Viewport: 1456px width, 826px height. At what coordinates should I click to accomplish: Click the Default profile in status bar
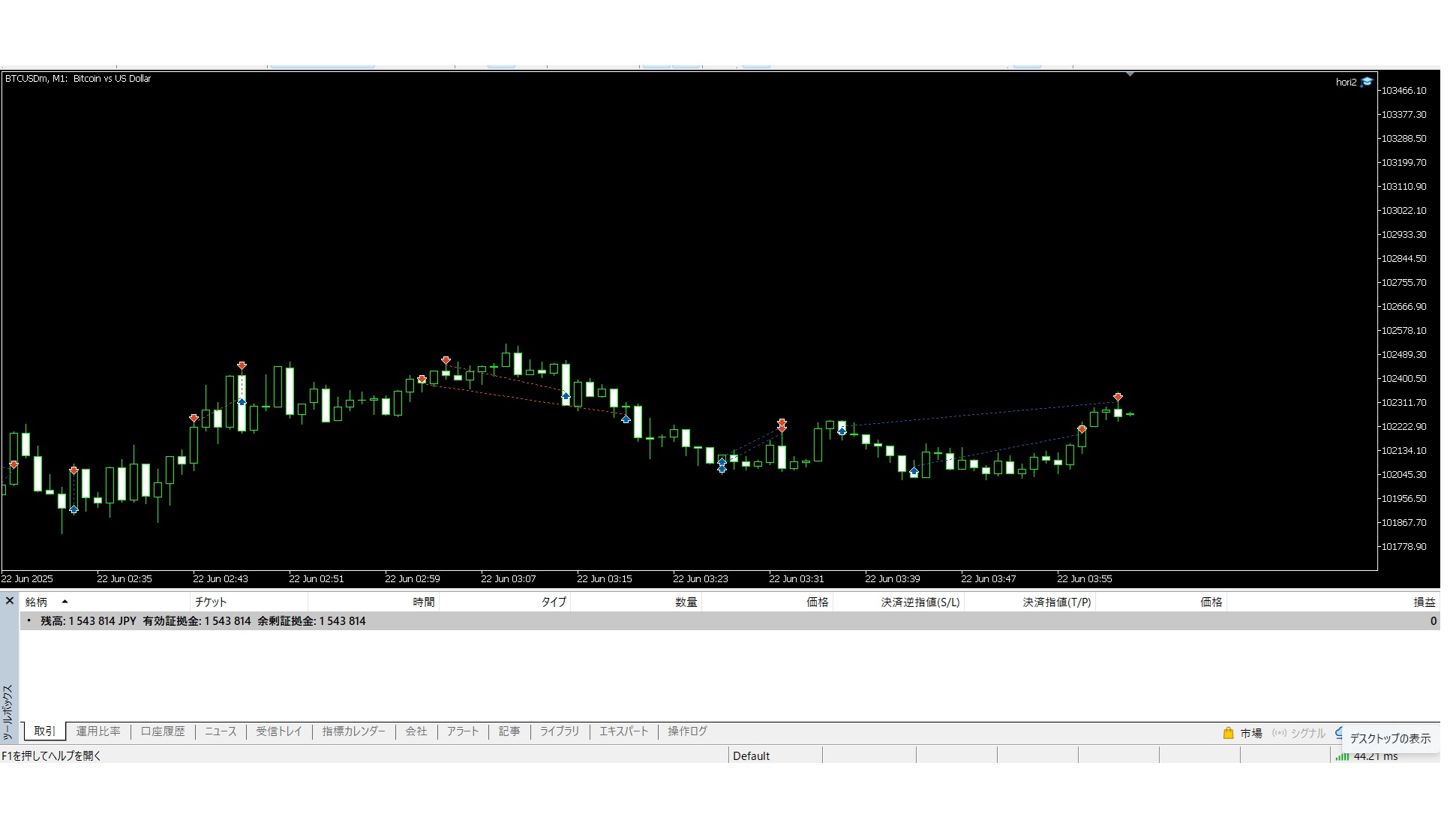pyautogui.click(x=751, y=756)
